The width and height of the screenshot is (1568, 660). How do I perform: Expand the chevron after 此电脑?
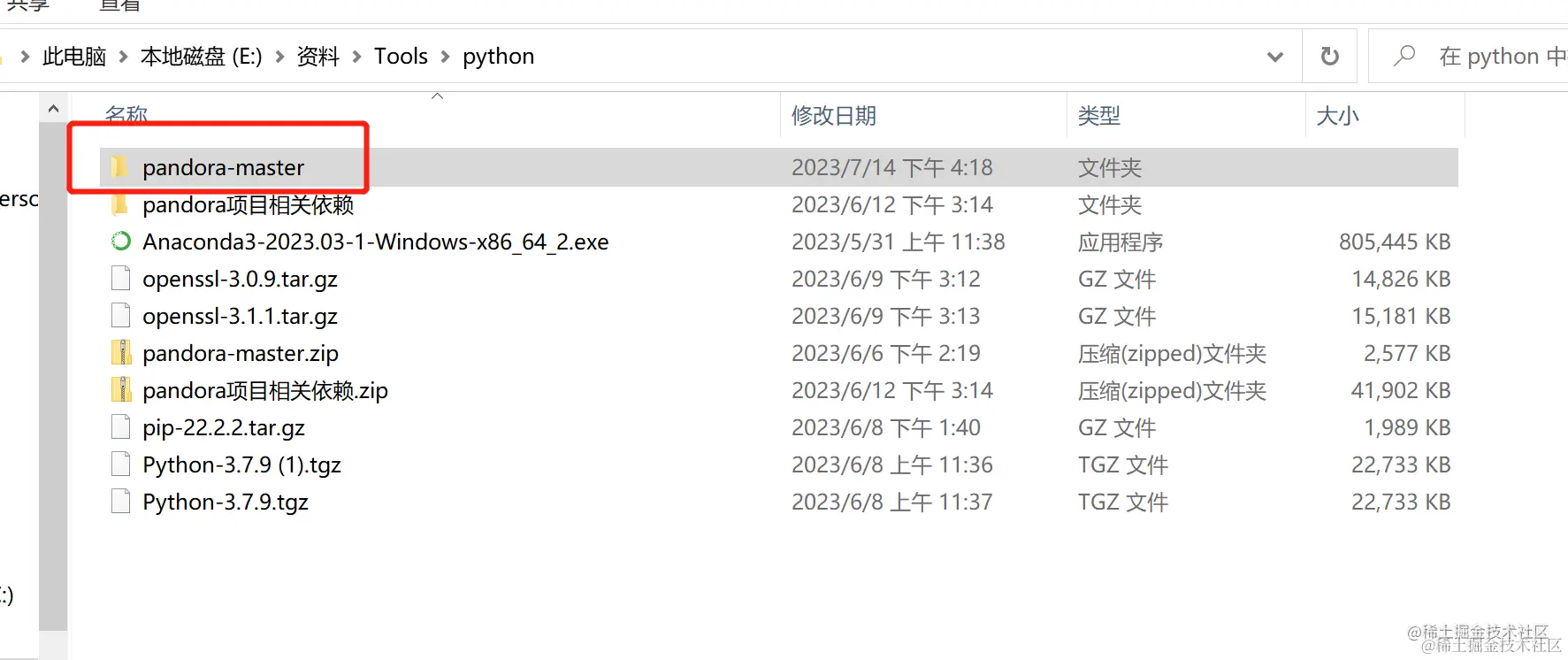[x=123, y=57]
